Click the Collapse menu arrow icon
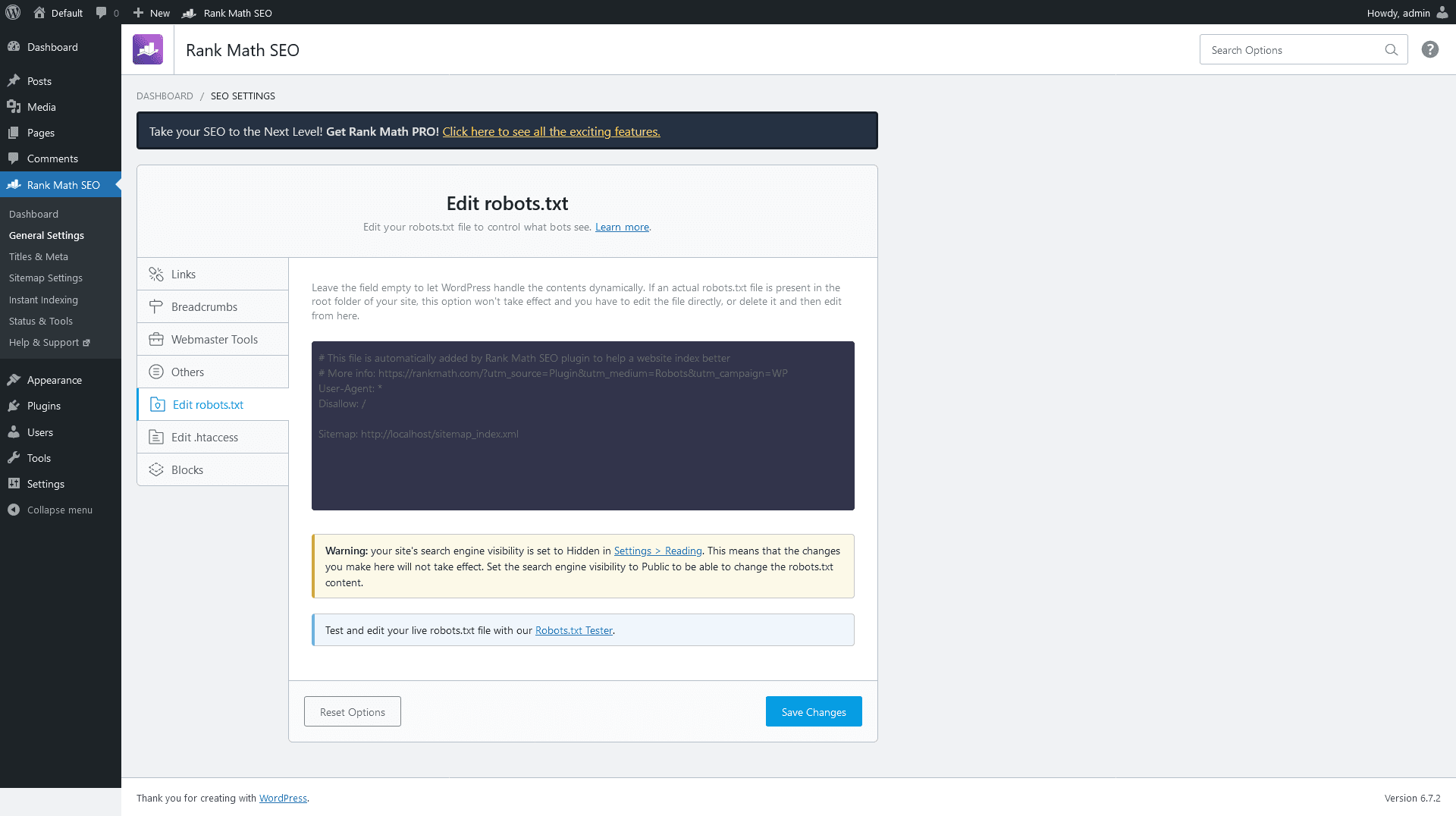The height and width of the screenshot is (816, 1456). (14, 510)
